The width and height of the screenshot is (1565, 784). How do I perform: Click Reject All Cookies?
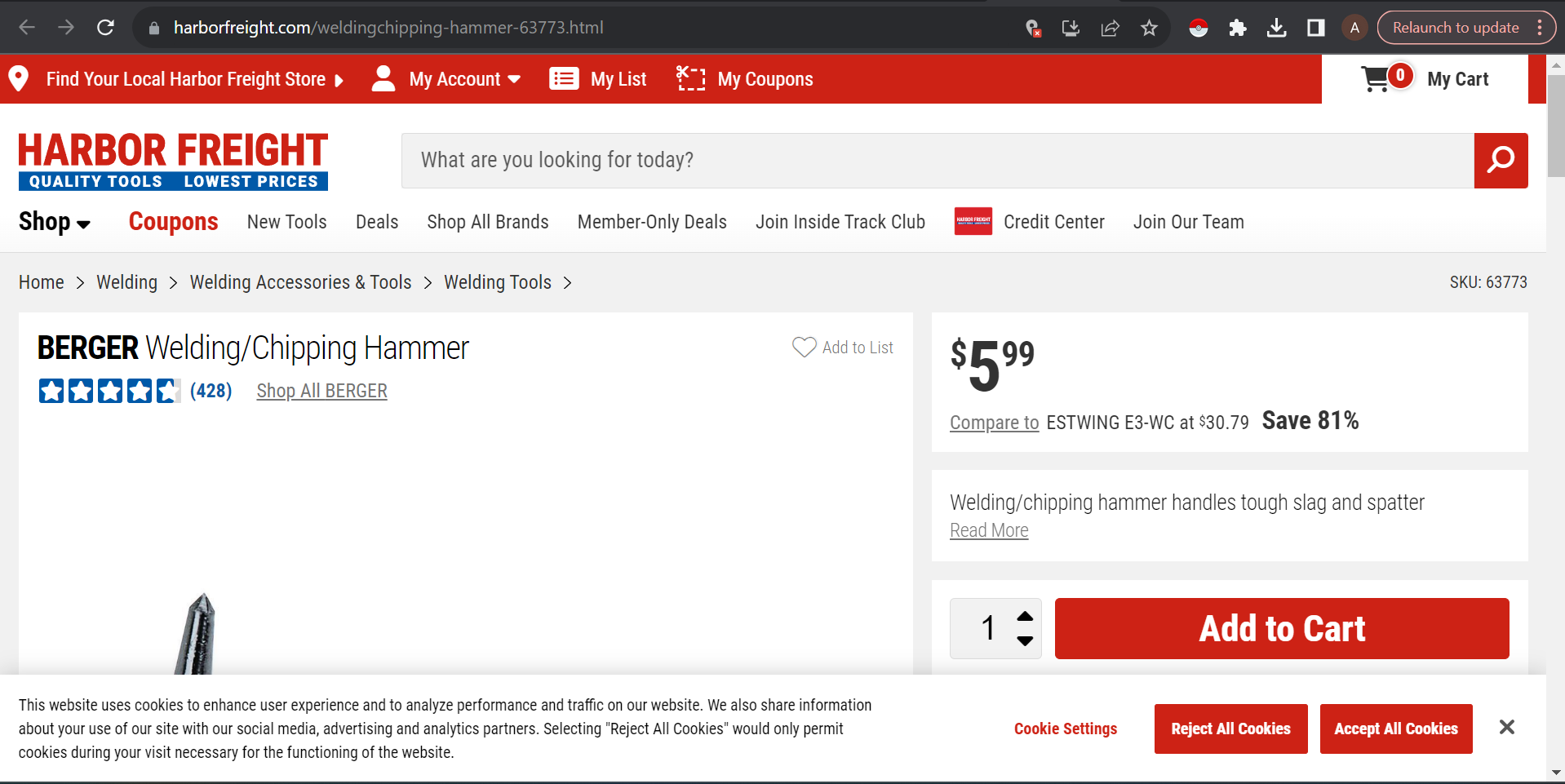coord(1231,729)
